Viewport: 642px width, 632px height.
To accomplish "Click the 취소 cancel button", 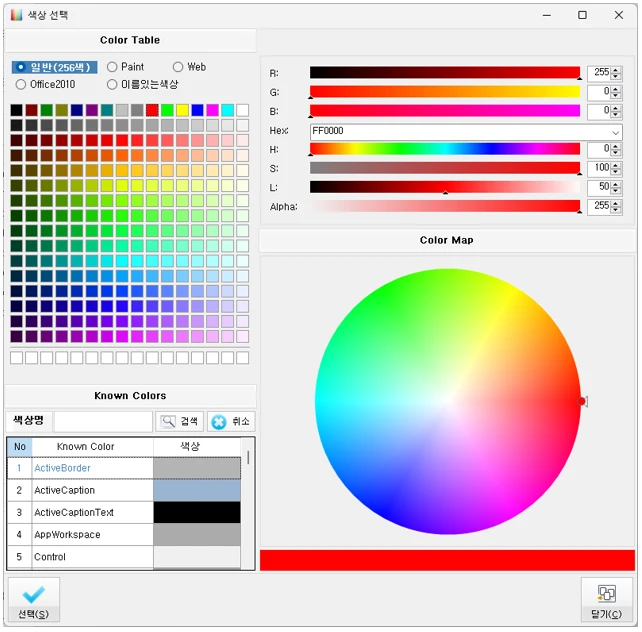I will pyautogui.click(x=231, y=421).
